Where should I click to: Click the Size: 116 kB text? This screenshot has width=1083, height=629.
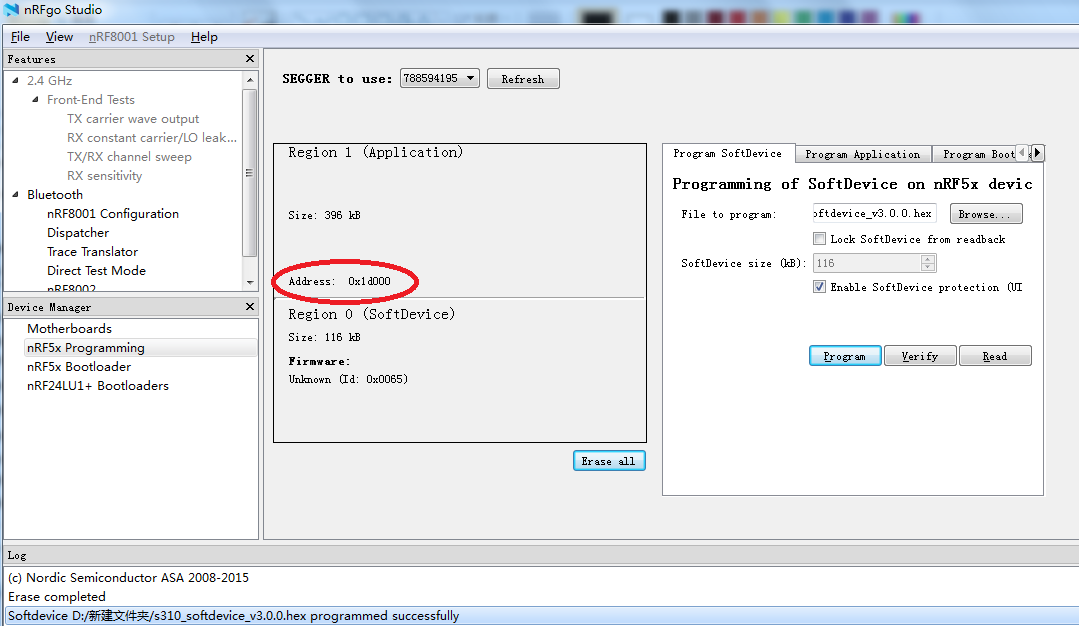pyautogui.click(x=324, y=337)
